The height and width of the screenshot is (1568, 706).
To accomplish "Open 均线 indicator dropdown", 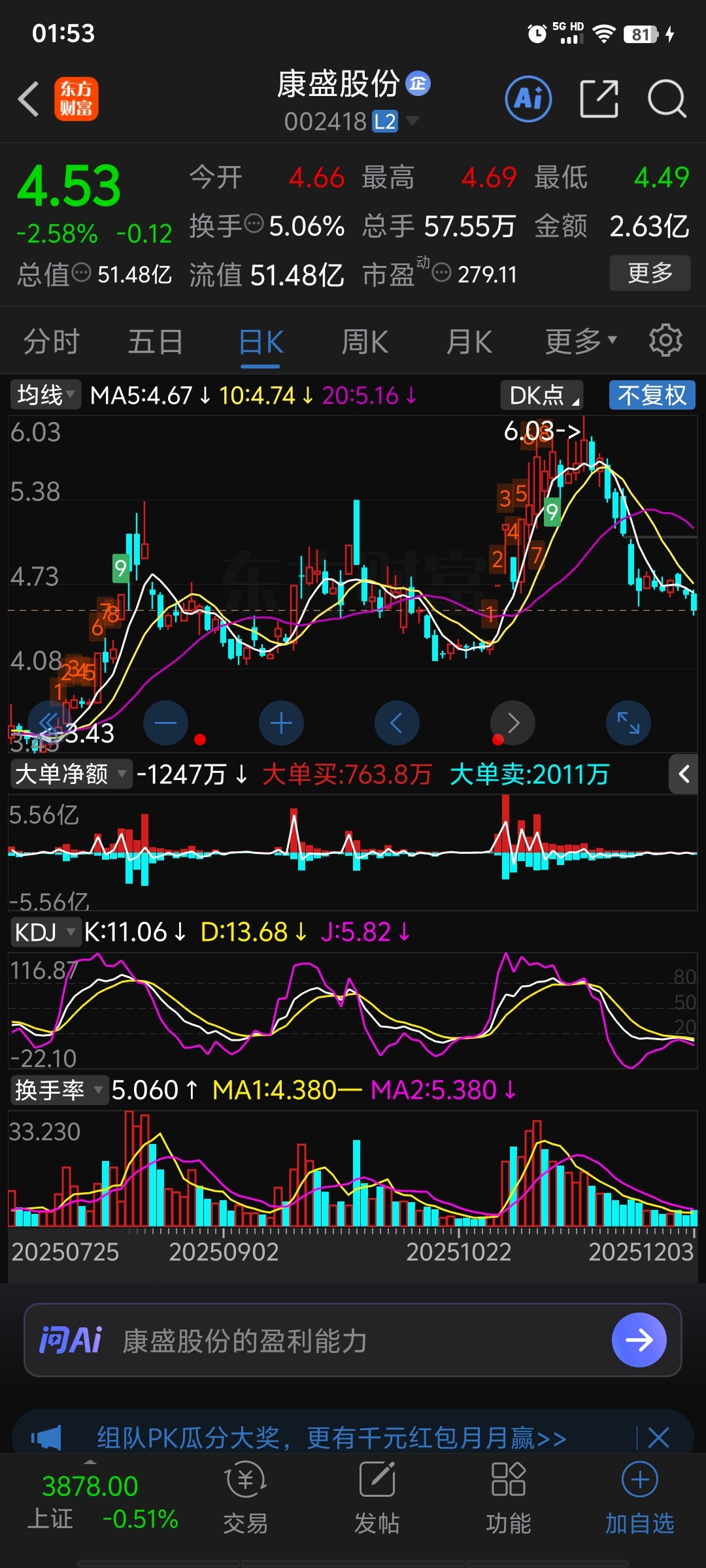I will 45,395.
